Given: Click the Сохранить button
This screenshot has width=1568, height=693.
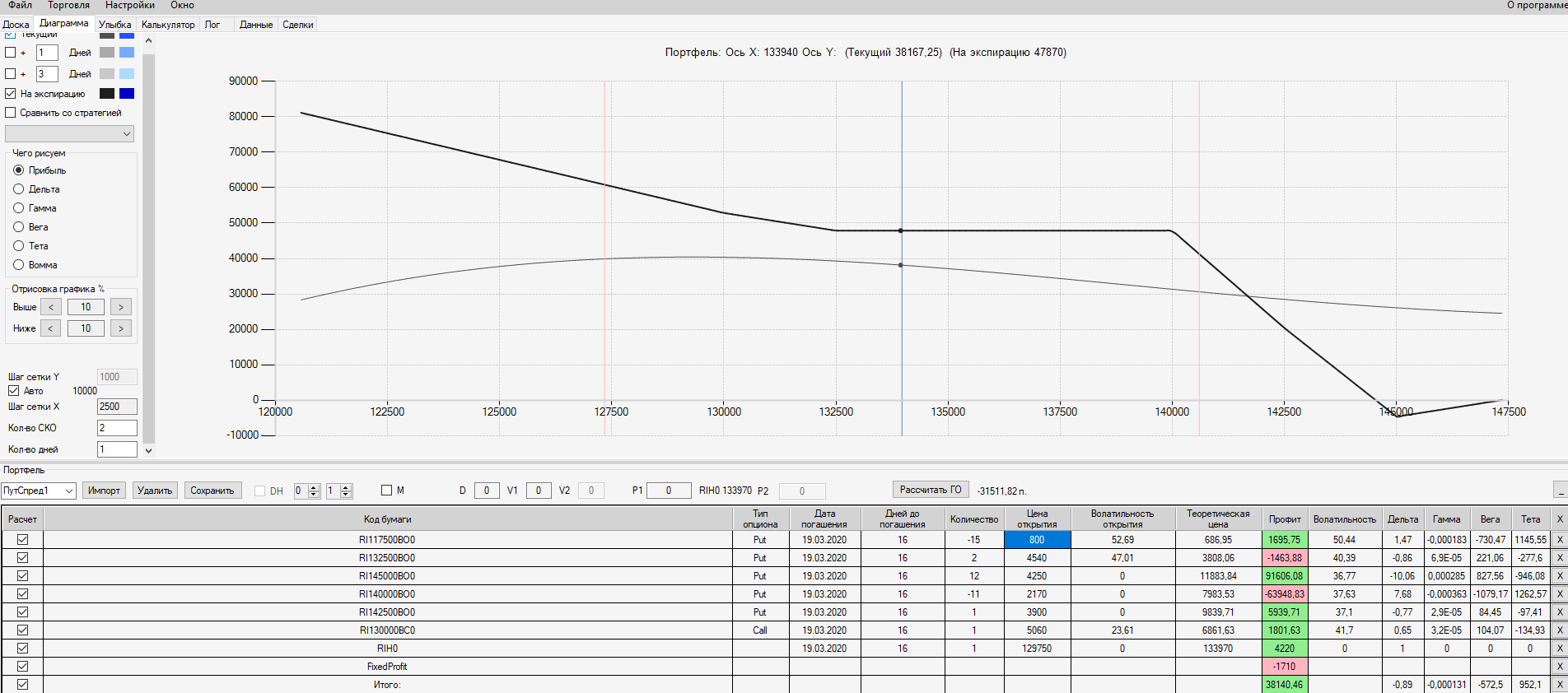Looking at the screenshot, I should (x=212, y=491).
